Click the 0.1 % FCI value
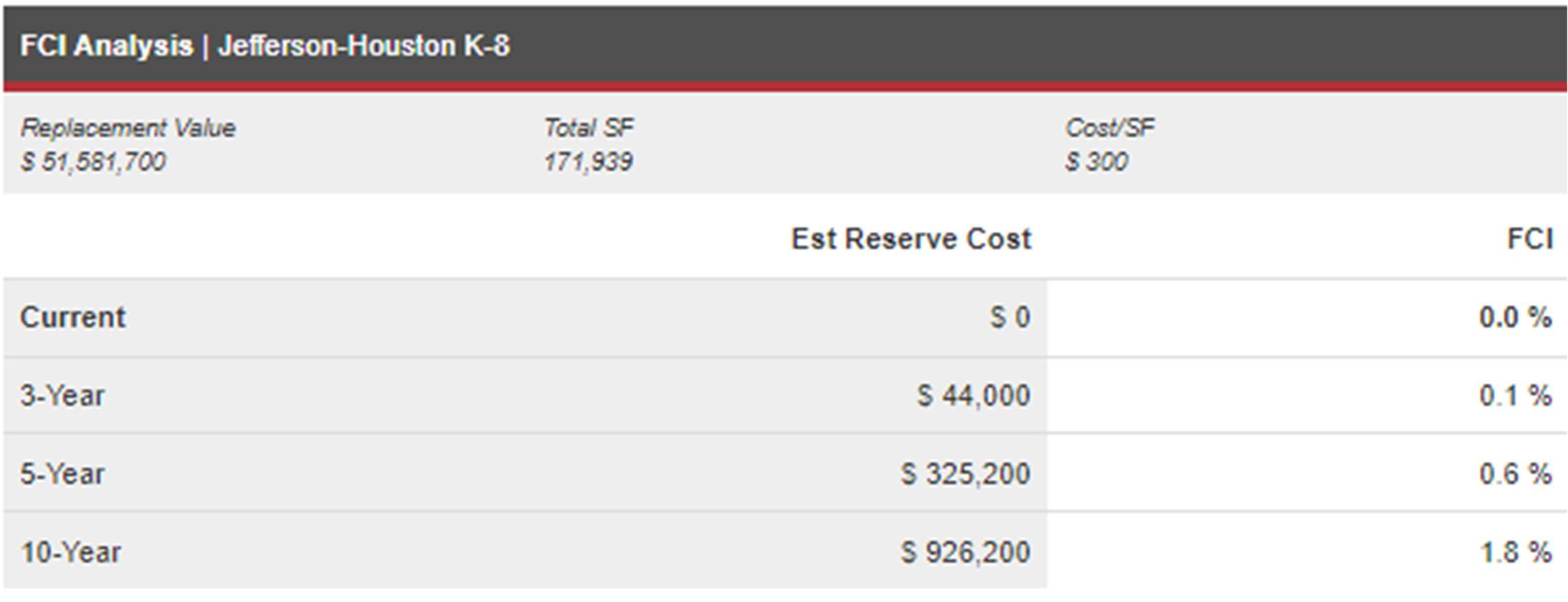The width and height of the screenshot is (1568, 602). 1515,396
